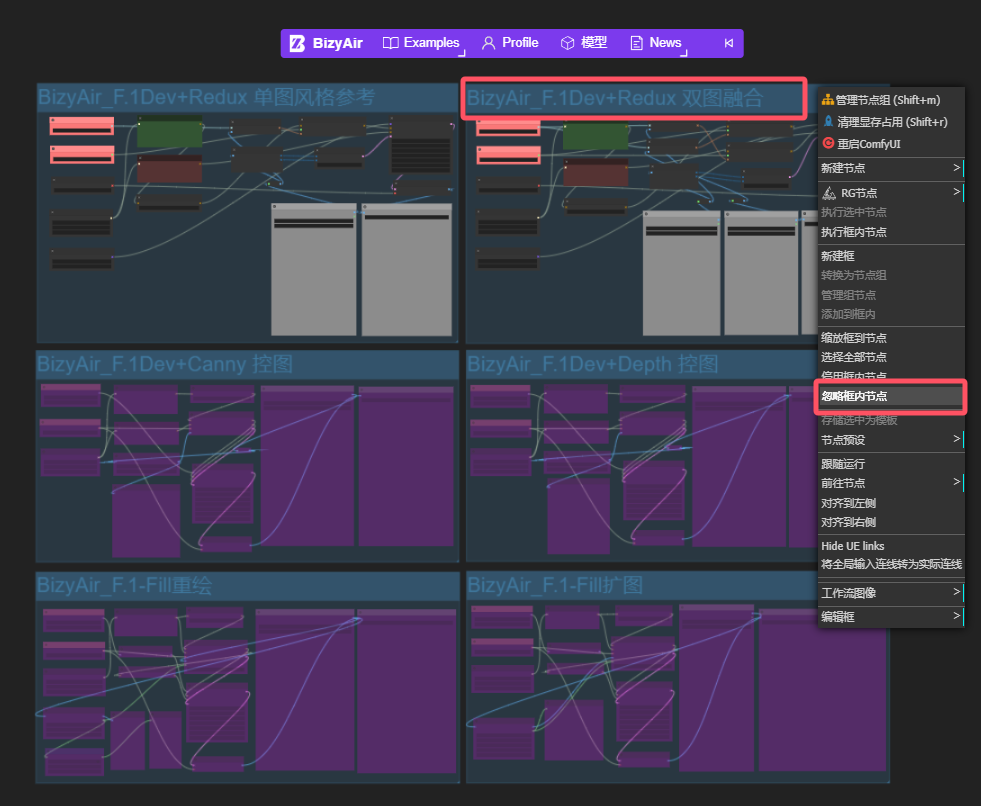The height and width of the screenshot is (806, 981).
Task: Click the F.1Dev+Canny 控图 group title
Action: tap(165, 364)
